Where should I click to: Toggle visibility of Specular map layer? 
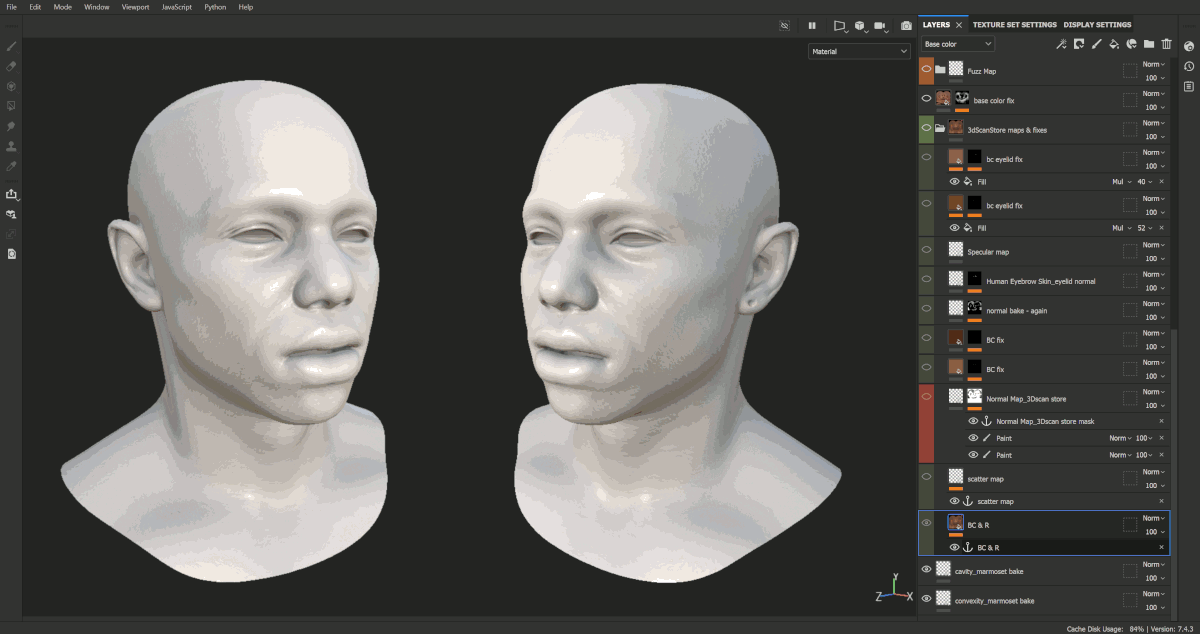927,251
